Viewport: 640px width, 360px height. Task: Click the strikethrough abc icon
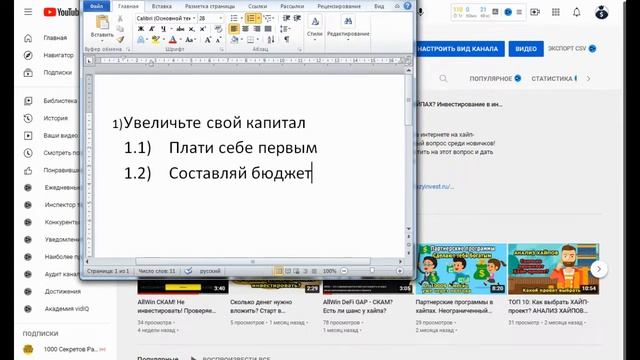(x=180, y=29)
